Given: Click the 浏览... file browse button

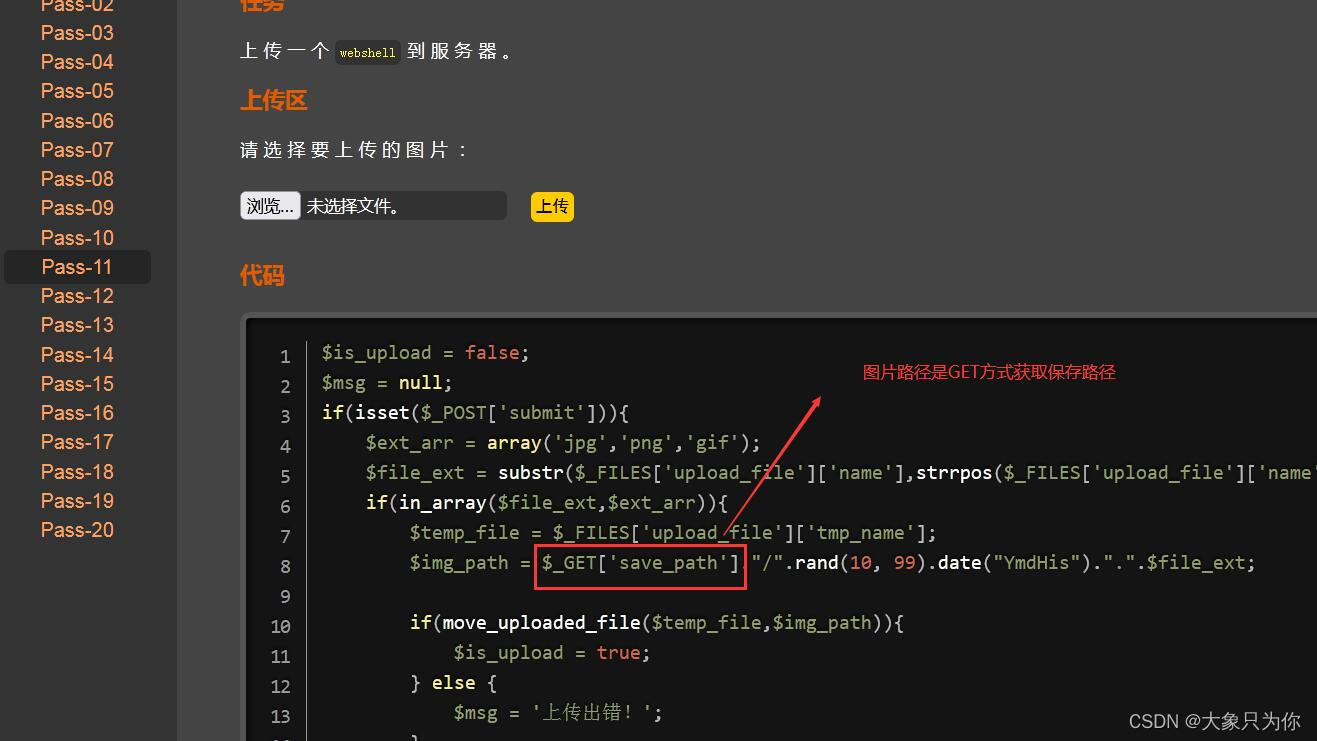Looking at the screenshot, I should tap(270, 206).
